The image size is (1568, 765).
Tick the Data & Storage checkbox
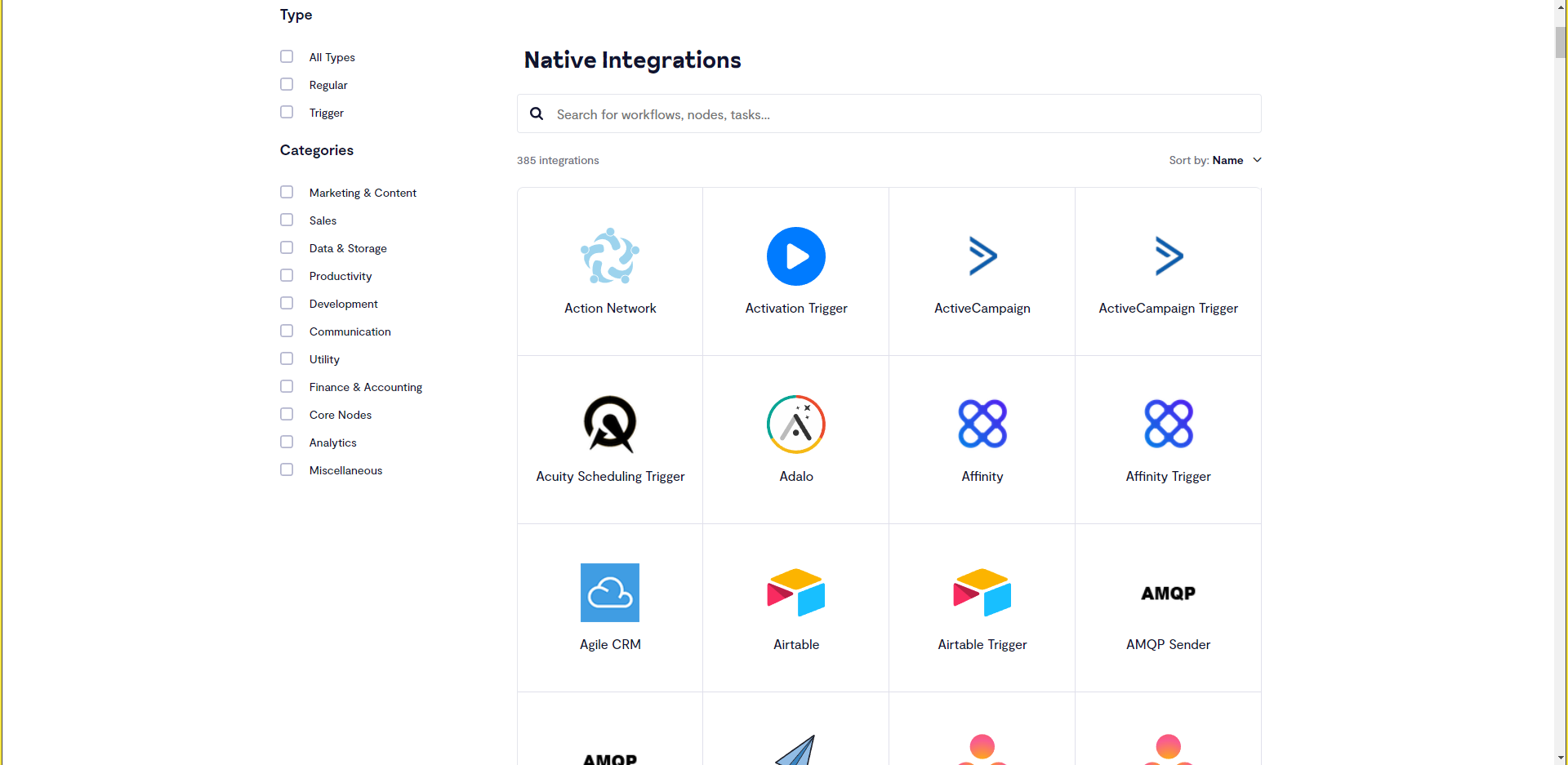pos(287,247)
